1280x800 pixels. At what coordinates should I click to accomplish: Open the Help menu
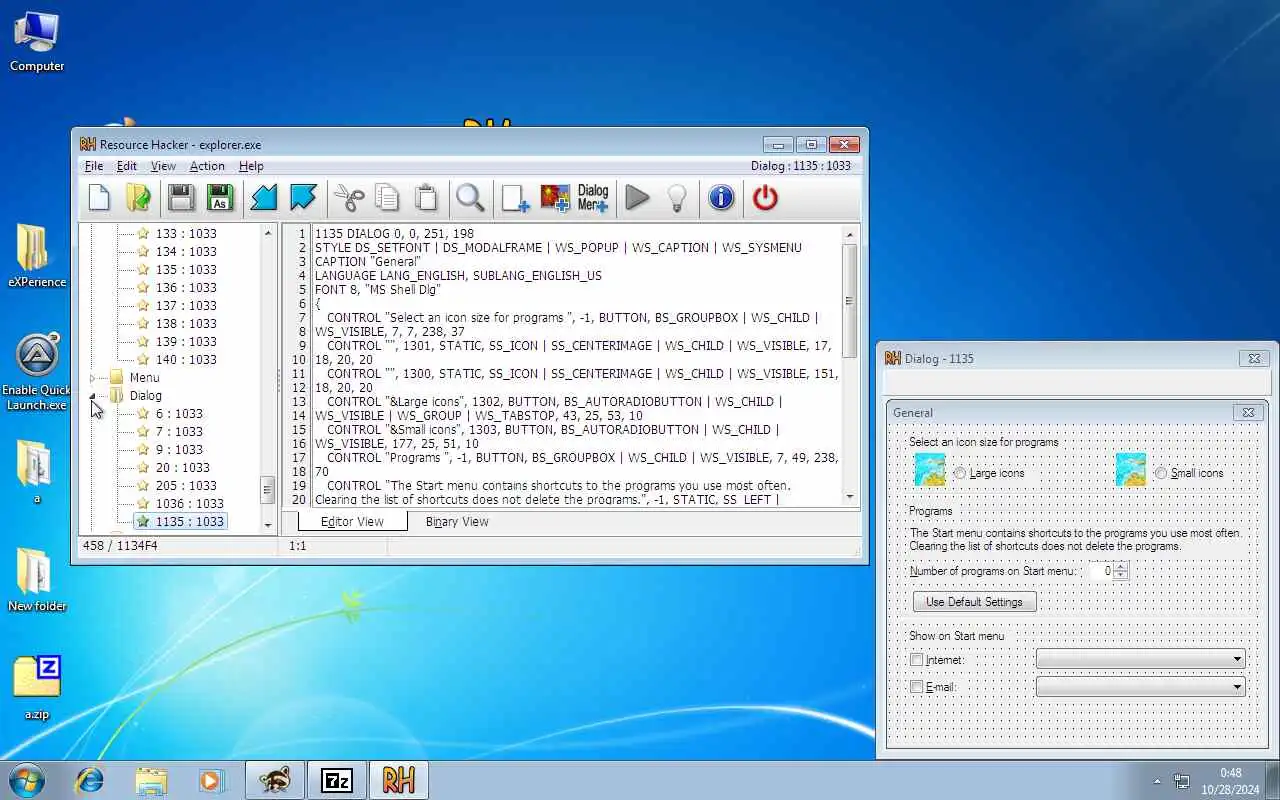(251, 166)
